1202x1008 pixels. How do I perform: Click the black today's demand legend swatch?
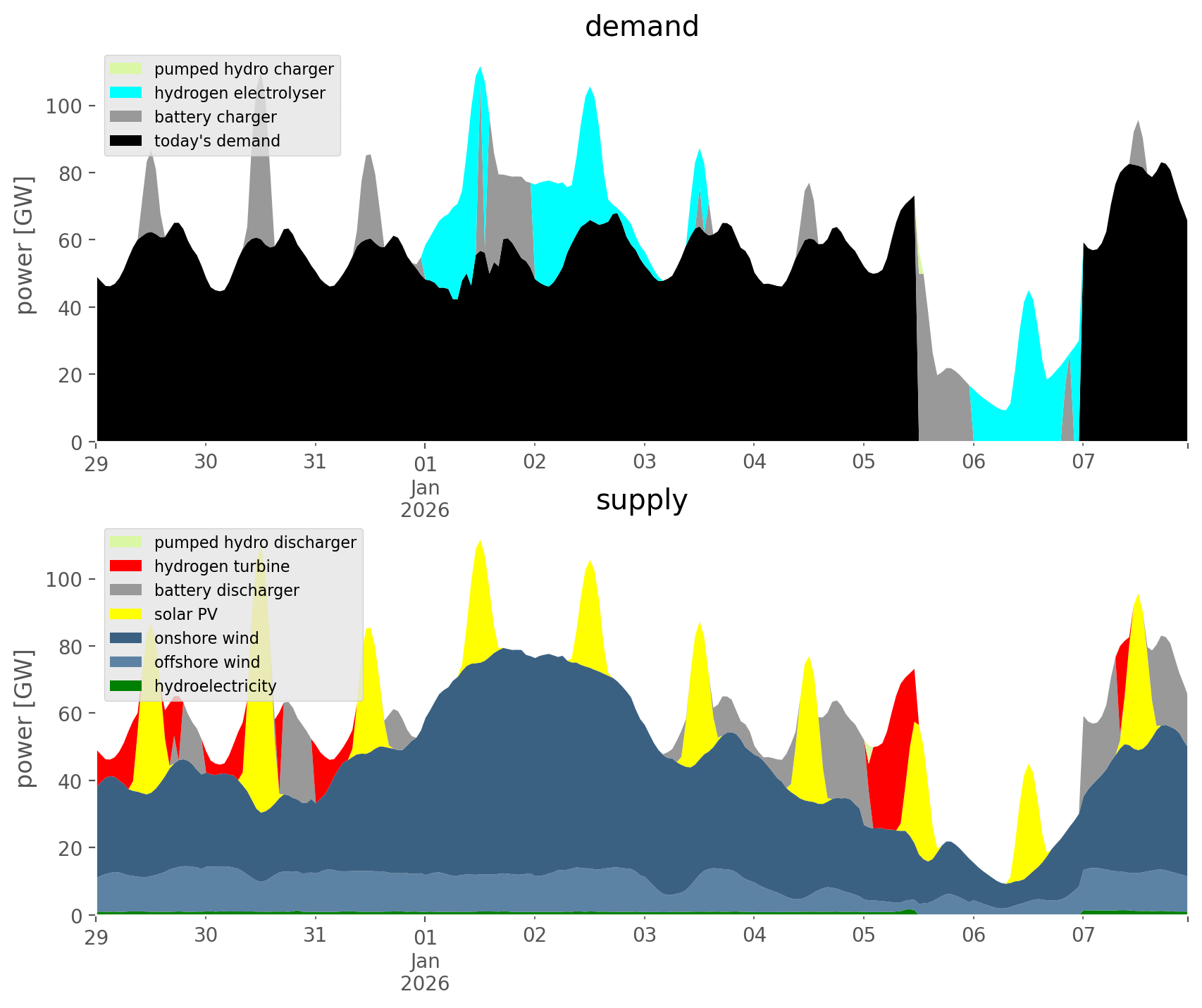coord(126,141)
